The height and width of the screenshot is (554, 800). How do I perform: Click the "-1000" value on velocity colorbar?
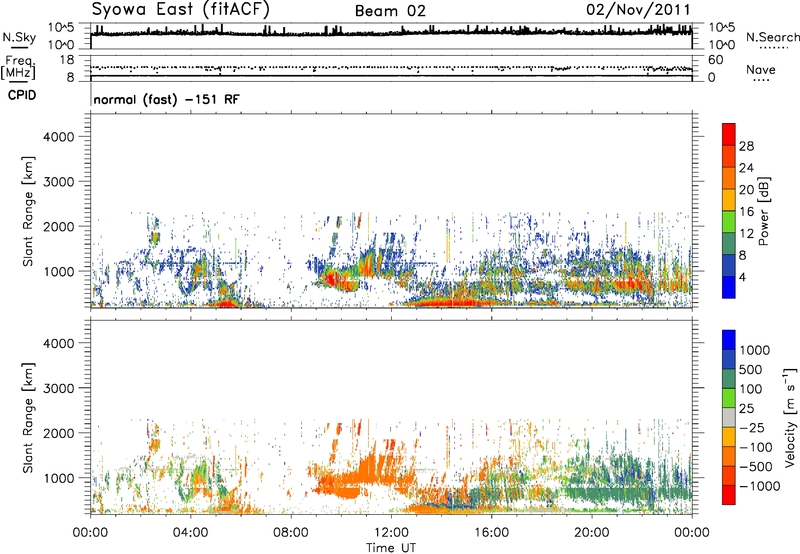click(x=759, y=486)
